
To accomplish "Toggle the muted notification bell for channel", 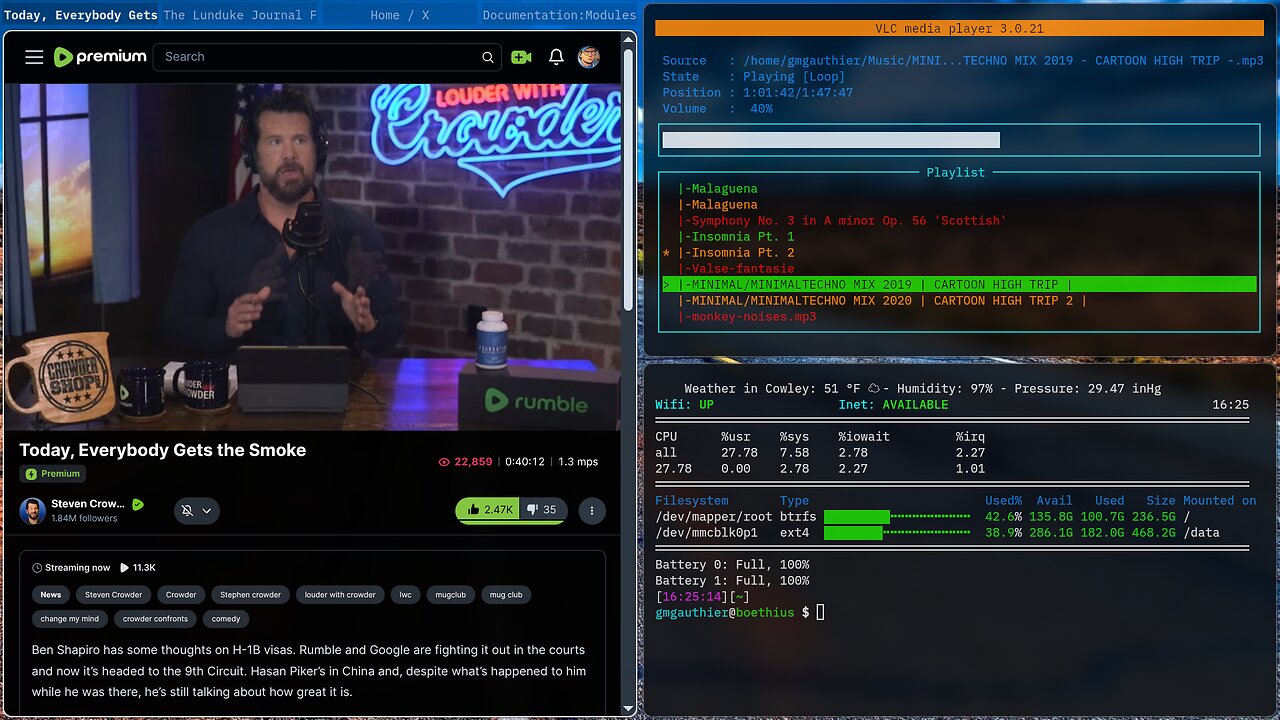I will click(187, 510).
